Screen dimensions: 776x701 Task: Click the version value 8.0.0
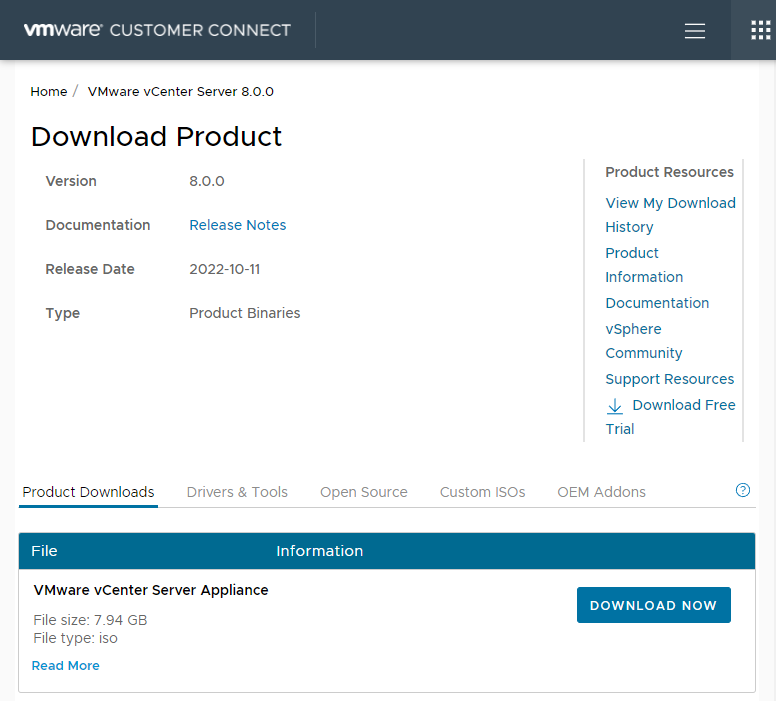[x=207, y=181]
